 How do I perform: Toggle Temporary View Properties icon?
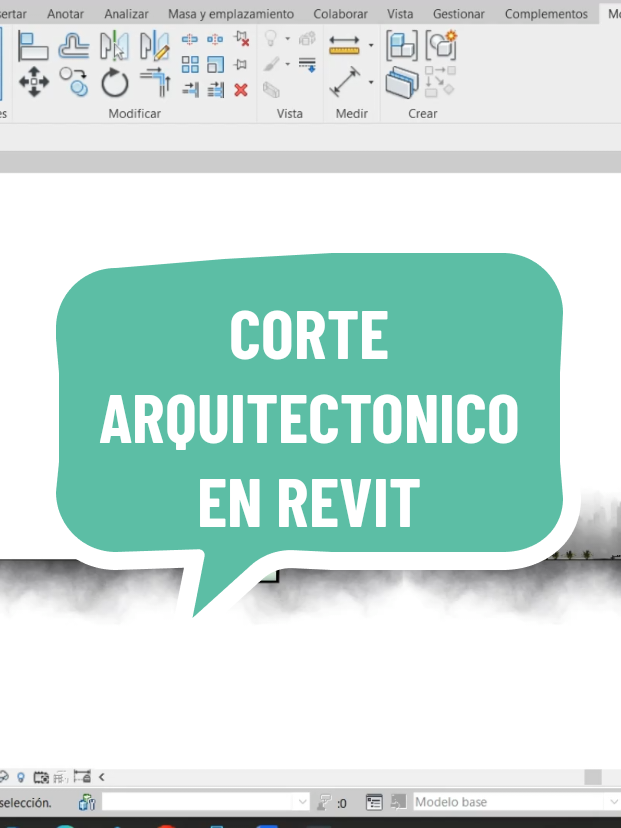pos(41,777)
